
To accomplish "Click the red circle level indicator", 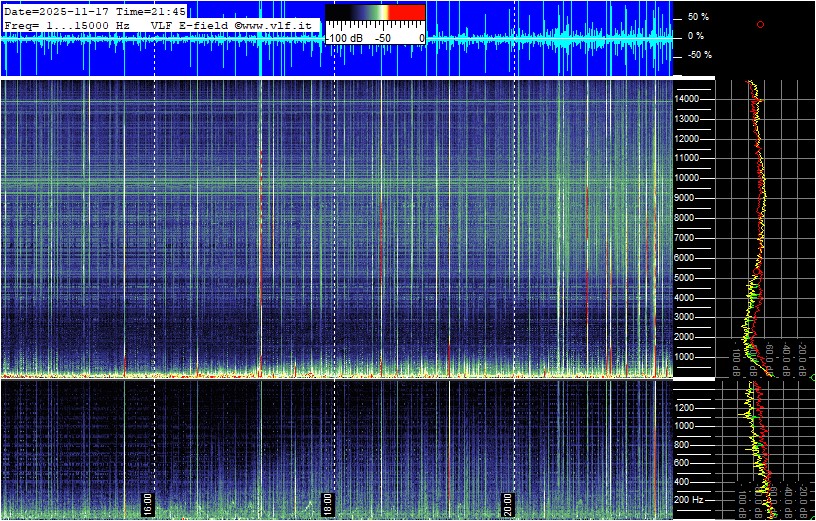I will click(760, 24).
